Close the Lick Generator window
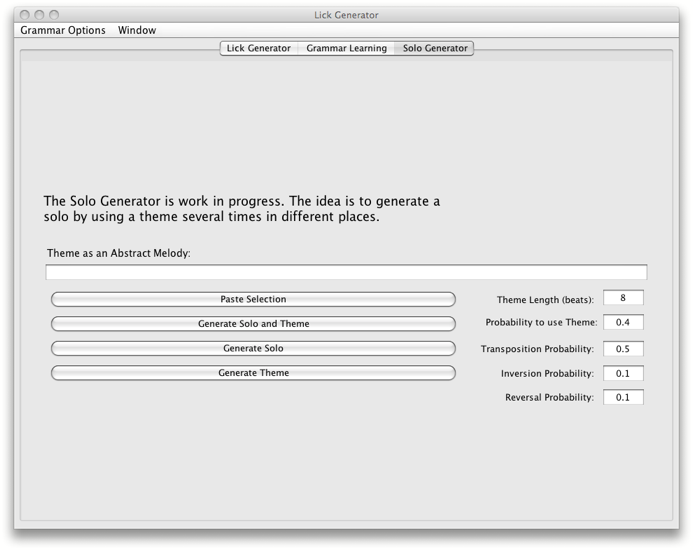This screenshot has height=550, width=693. 26,14
